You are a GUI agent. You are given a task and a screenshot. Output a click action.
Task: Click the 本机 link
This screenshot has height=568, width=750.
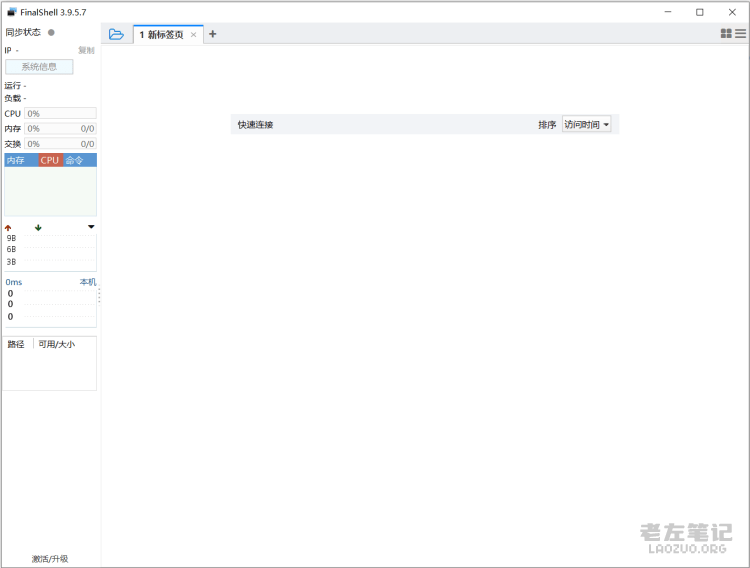88,282
